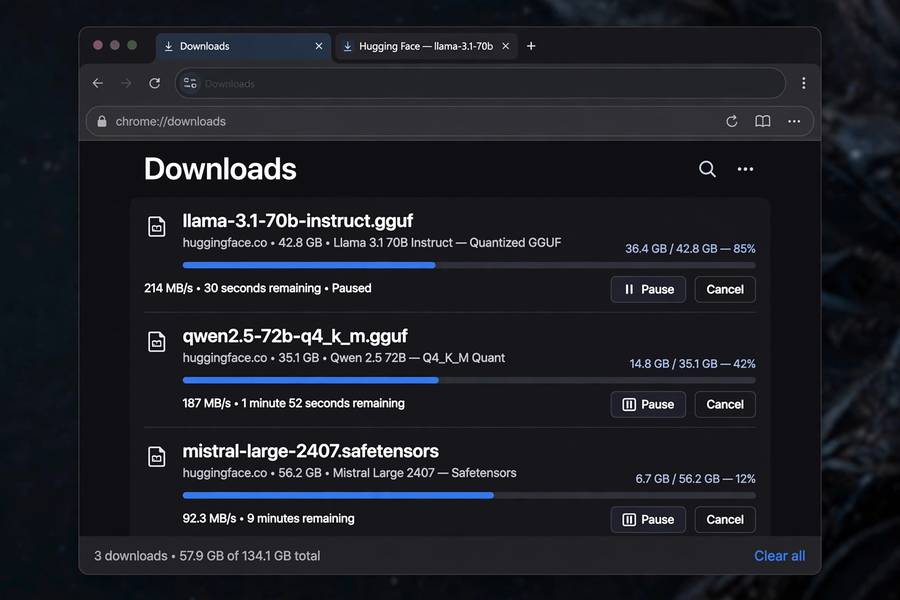The image size is (900, 600).
Task: Open ellipsis menu in chrome://downloads bar
Action: point(794,121)
